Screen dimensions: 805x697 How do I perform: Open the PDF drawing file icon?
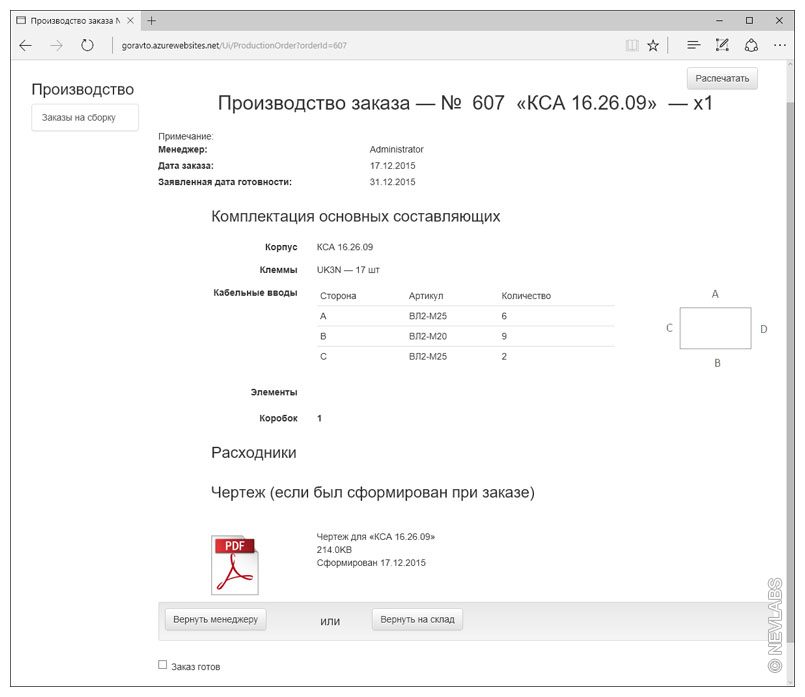click(234, 565)
